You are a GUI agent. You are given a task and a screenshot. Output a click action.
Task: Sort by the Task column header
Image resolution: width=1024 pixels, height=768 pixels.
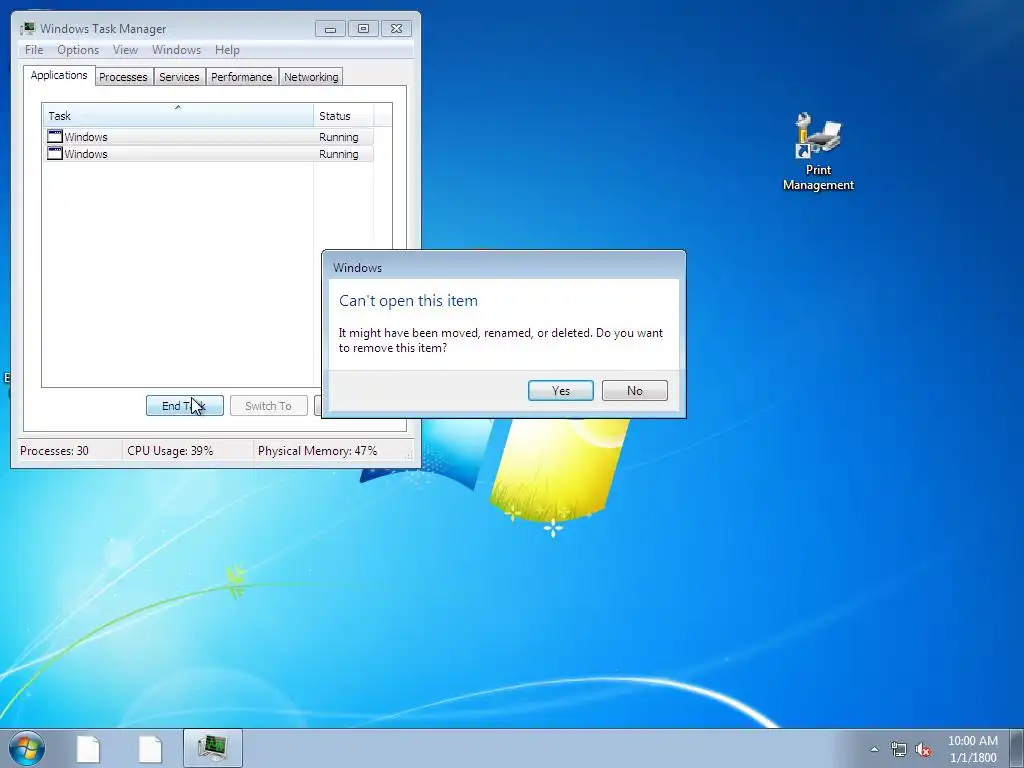tap(178, 116)
